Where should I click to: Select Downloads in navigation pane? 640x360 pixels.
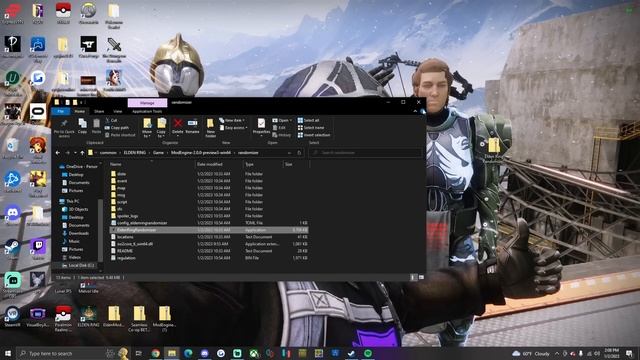click(x=76, y=233)
